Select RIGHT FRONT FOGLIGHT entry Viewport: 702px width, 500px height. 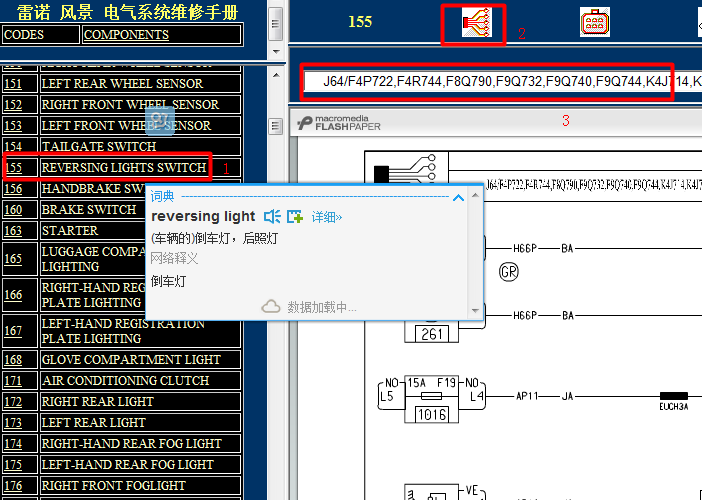pos(141,486)
